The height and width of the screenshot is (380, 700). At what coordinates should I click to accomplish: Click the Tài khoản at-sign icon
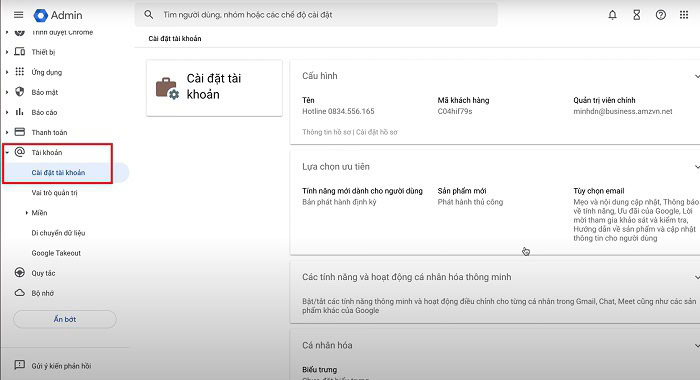pyautogui.click(x=20, y=152)
